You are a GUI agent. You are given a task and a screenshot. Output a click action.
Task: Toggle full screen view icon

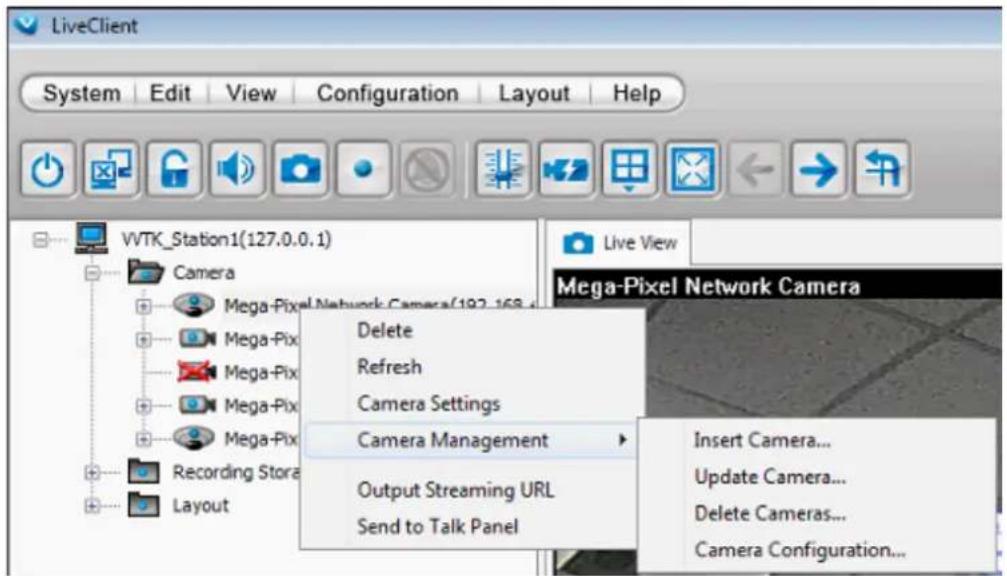click(692, 170)
